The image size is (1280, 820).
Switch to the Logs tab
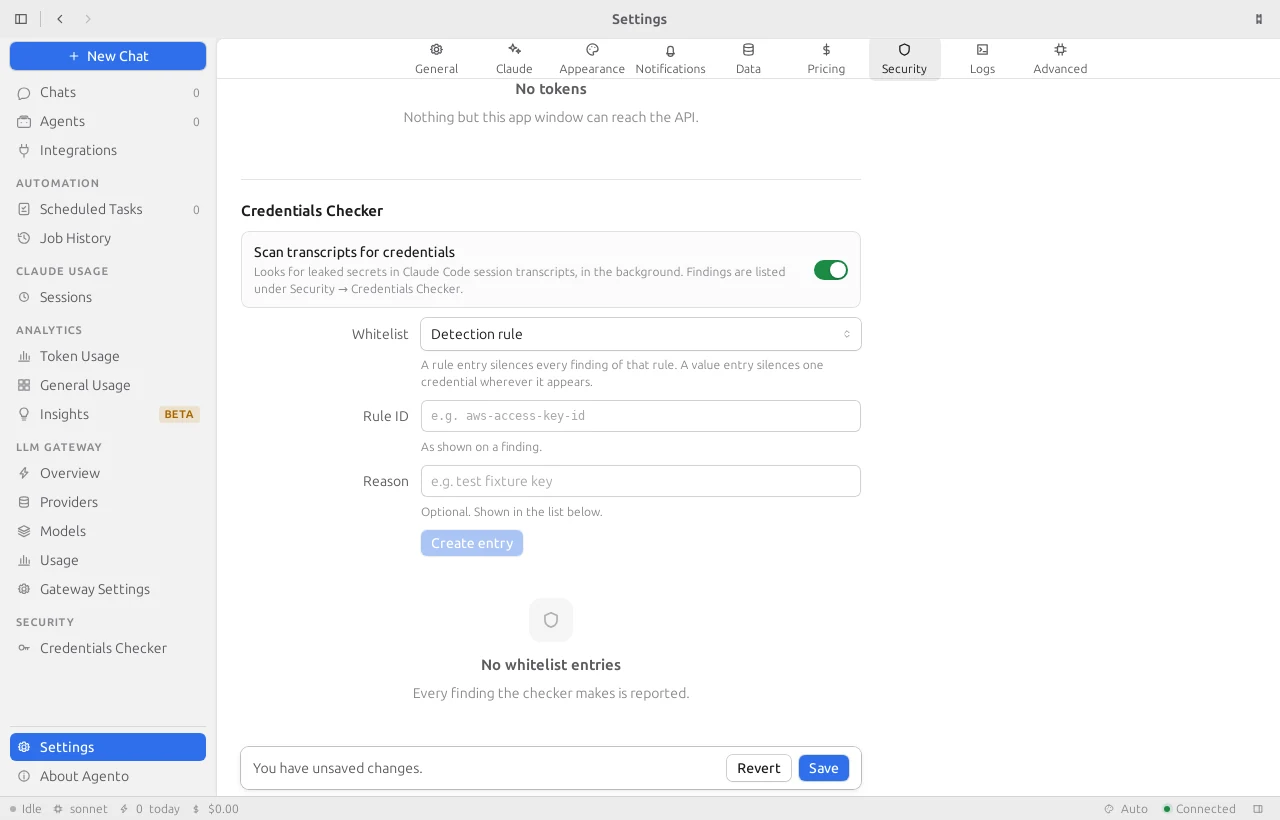982,59
